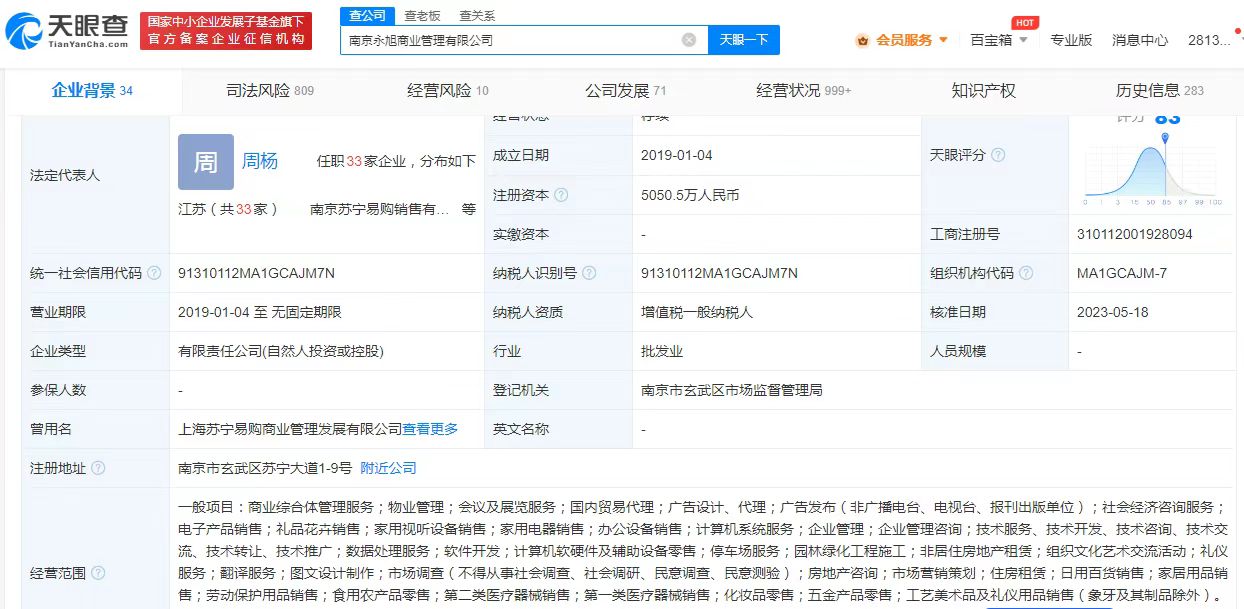Click the 会员服务 crown icon
Screen dimensions: 1244x609
tap(863, 40)
